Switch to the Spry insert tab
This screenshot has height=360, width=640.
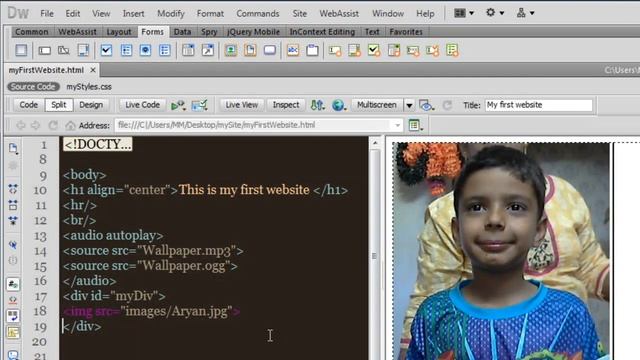point(209,32)
